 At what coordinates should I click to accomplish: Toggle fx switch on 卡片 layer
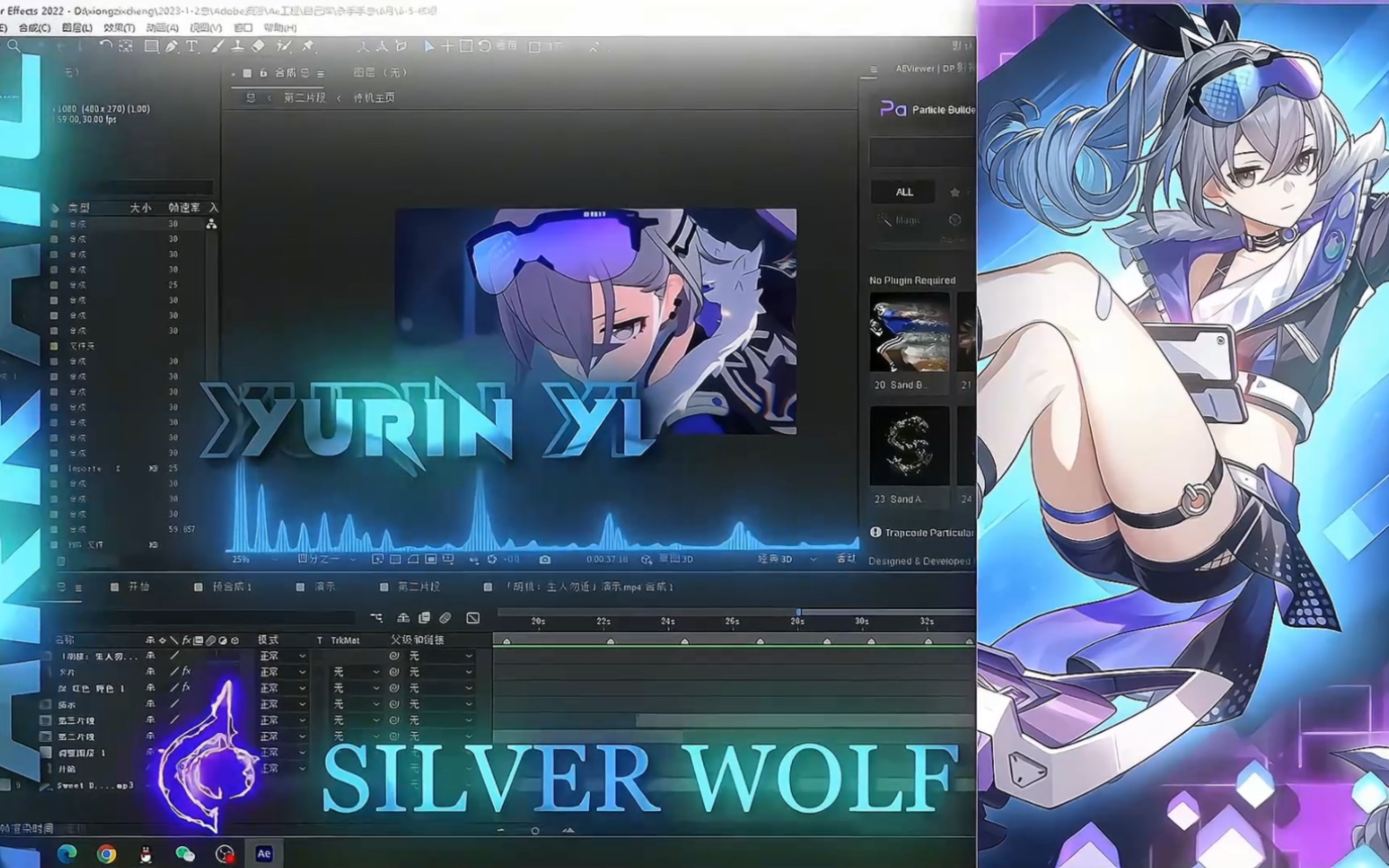click(x=186, y=671)
